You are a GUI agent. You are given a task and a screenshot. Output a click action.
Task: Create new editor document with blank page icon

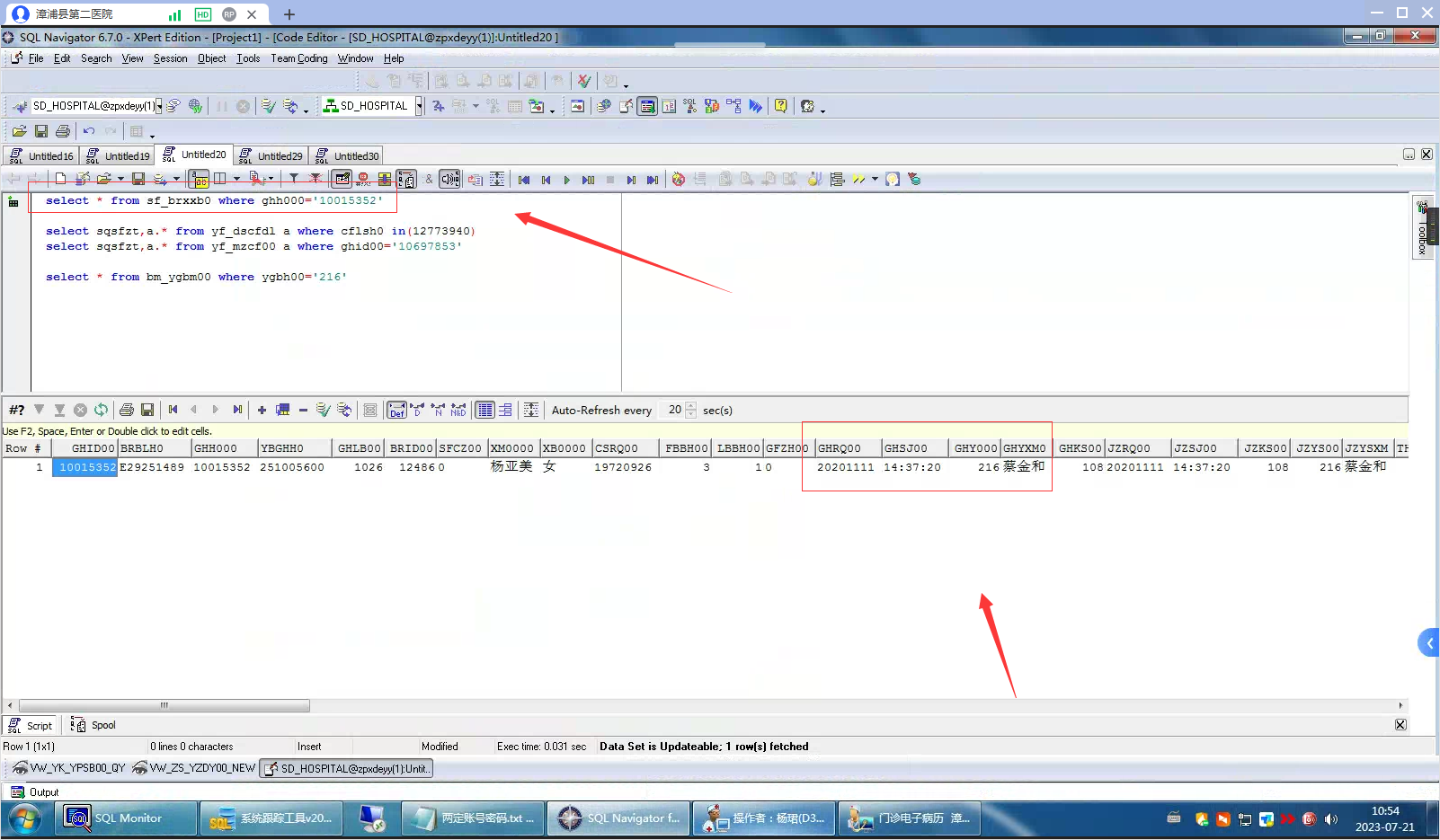pyautogui.click(x=60, y=179)
